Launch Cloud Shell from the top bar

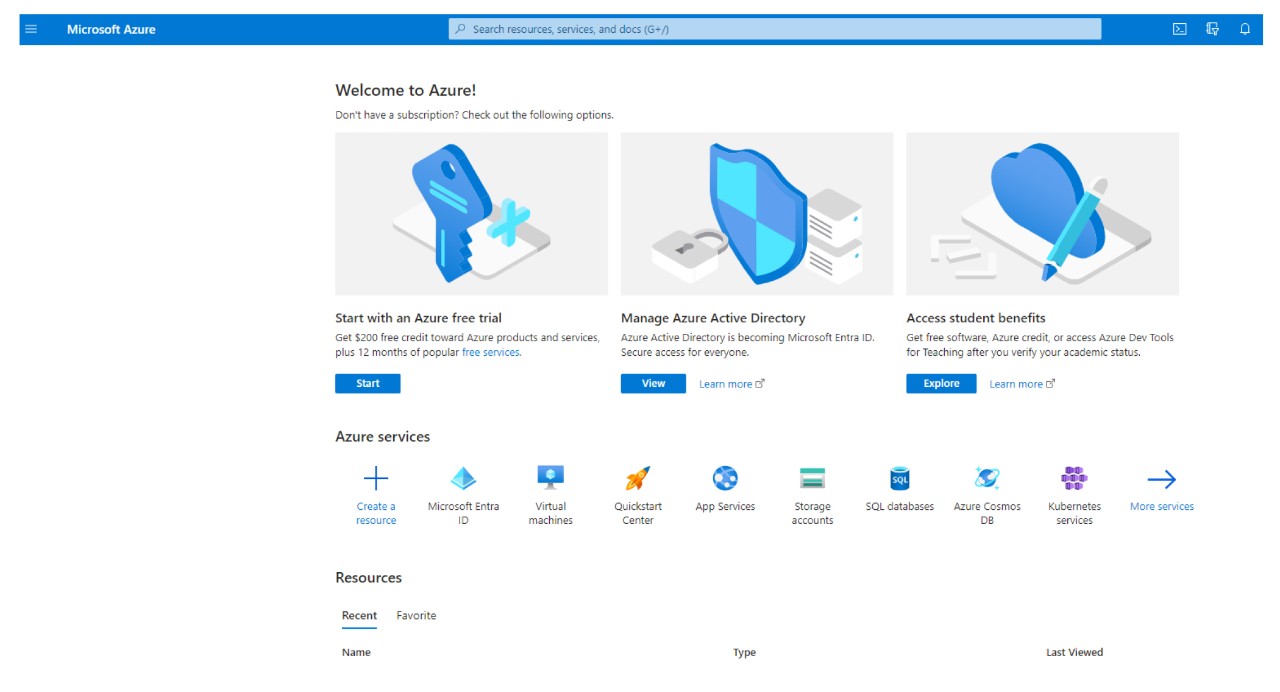tap(1180, 29)
